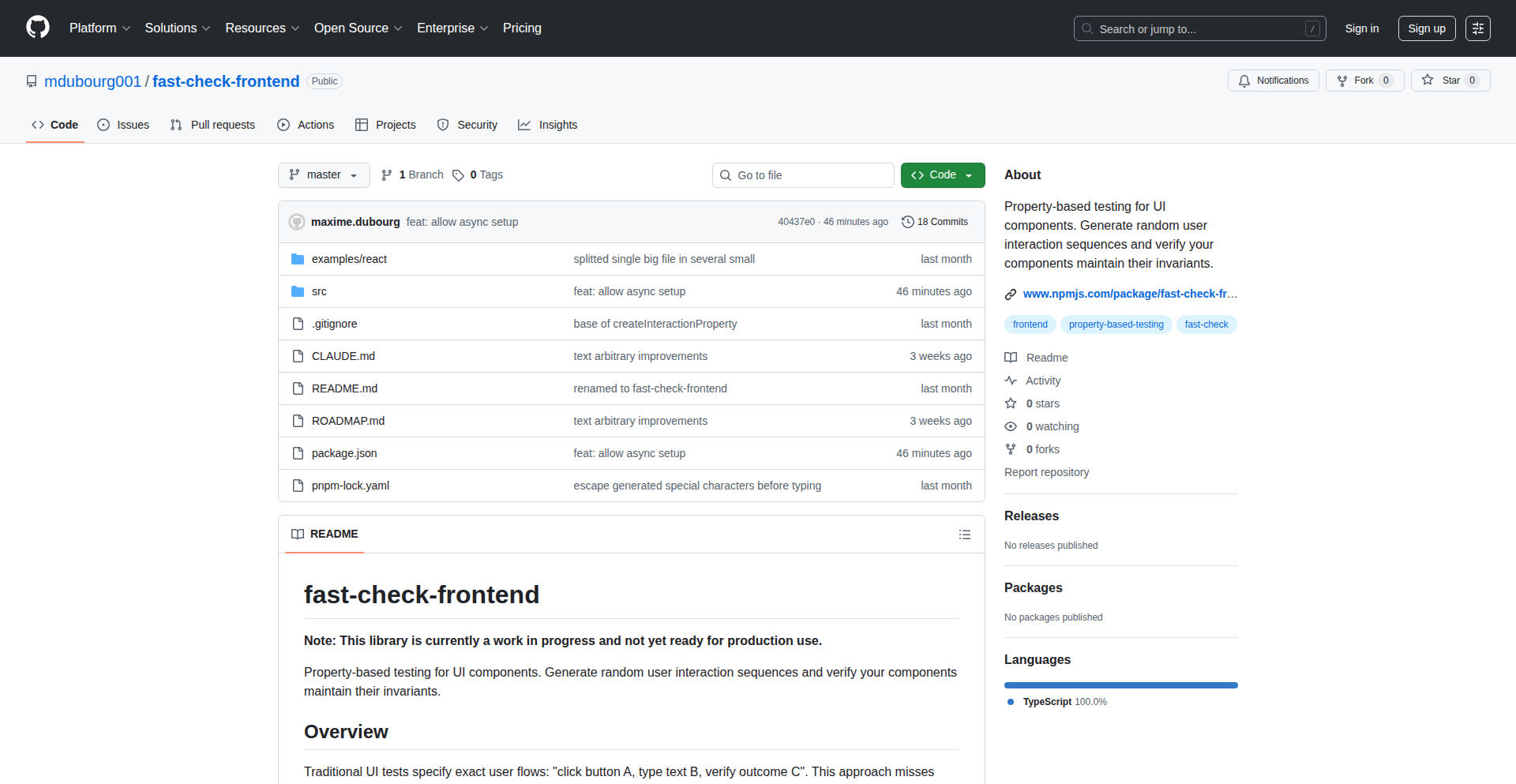Open the commit history via clock icon
Viewport: 1516px width, 784px height.
(x=906, y=222)
